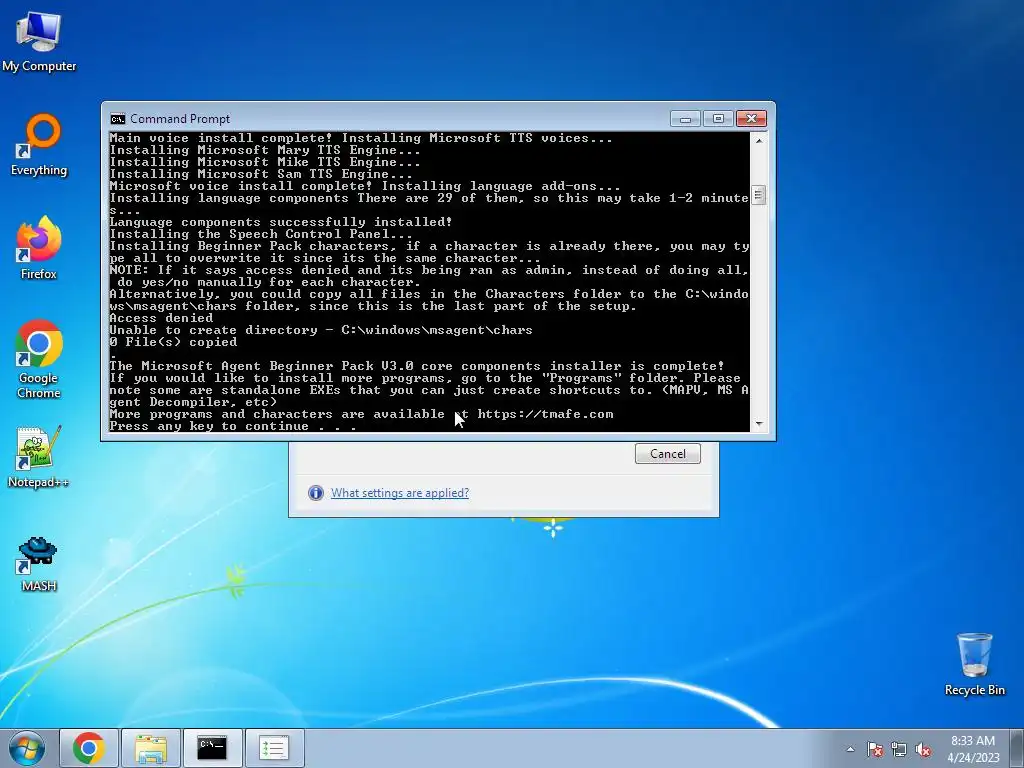Click the '0 File(s) copied' line
This screenshot has height=768, width=1024.
173,342
